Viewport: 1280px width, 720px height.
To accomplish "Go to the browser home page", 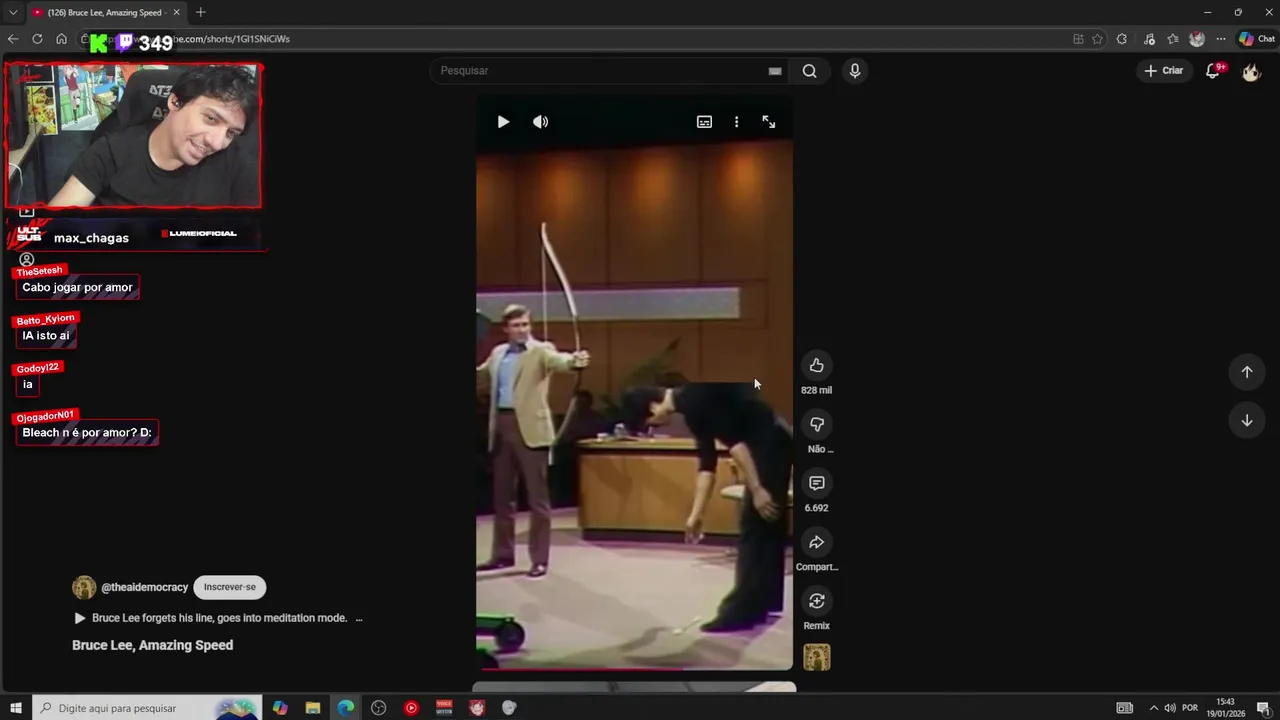I will point(61,39).
